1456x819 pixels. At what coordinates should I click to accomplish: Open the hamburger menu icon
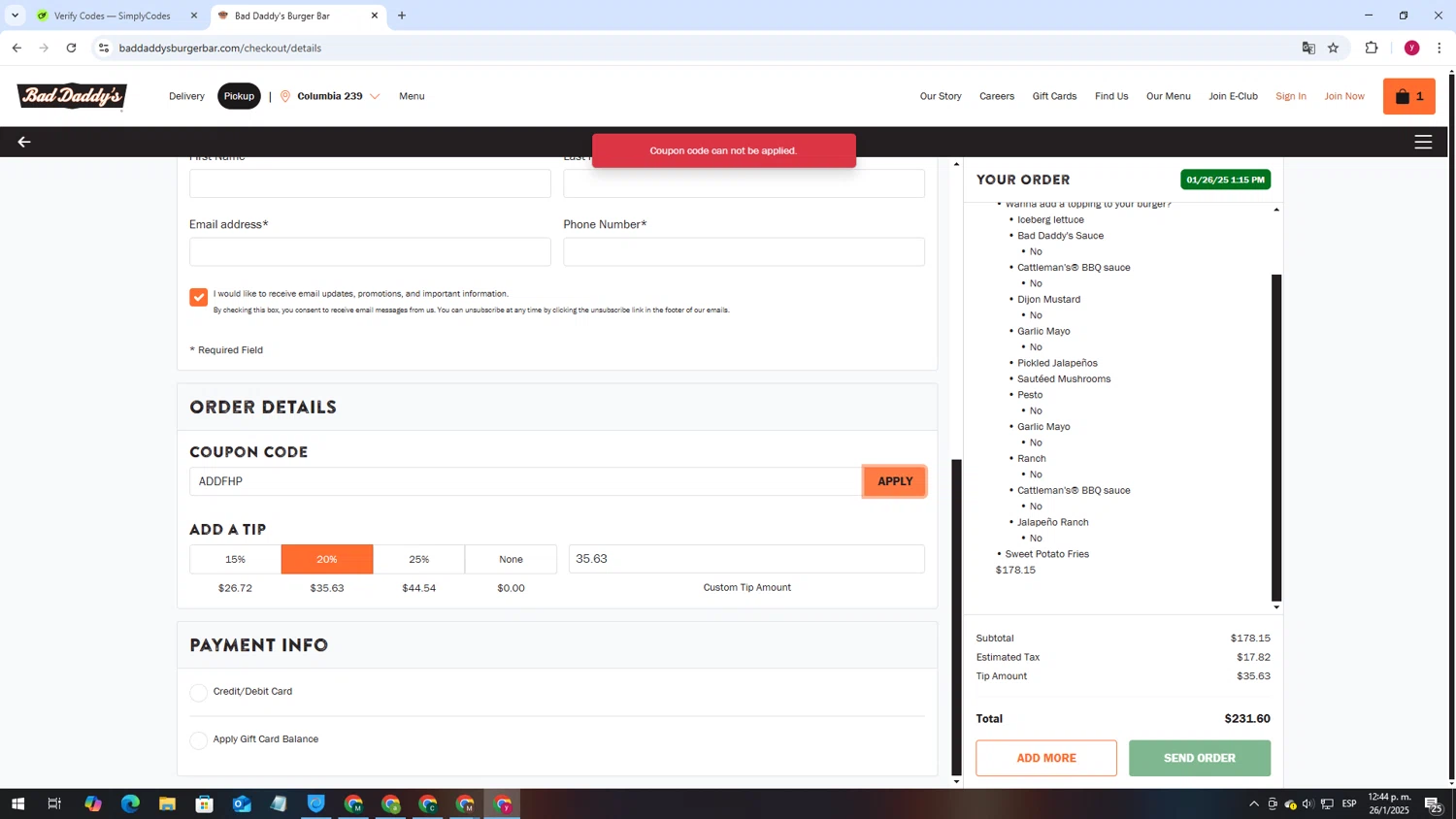pyautogui.click(x=1423, y=142)
